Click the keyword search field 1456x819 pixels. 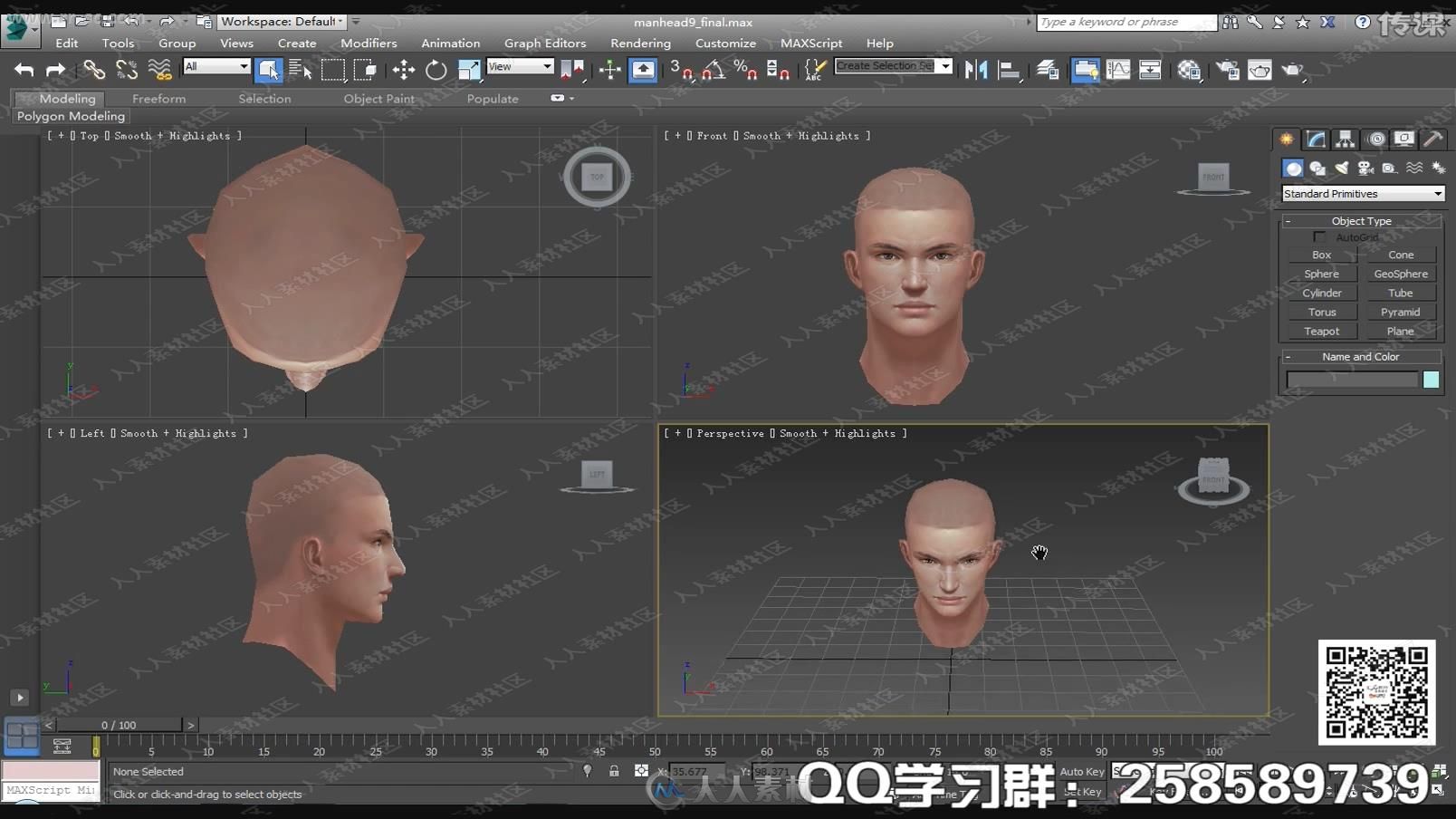(1126, 22)
